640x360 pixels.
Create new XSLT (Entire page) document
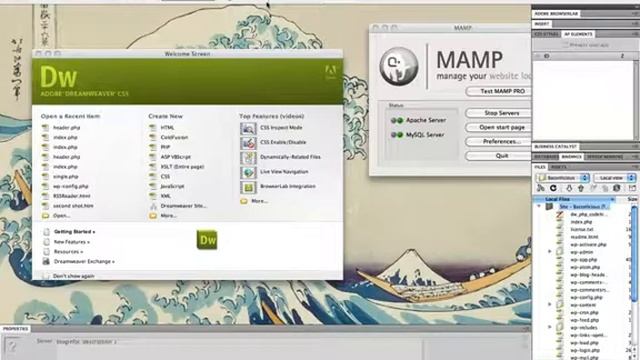(x=182, y=167)
